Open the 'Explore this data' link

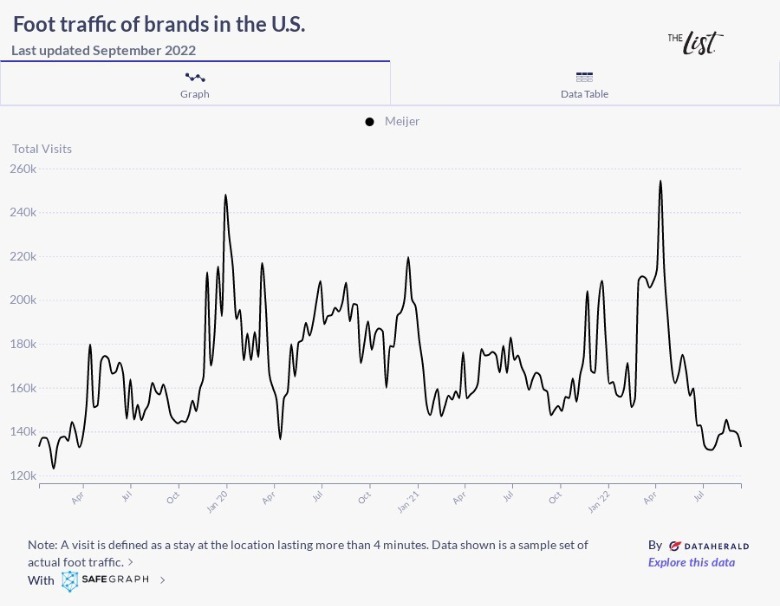pyautogui.click(x=691, y=562)
